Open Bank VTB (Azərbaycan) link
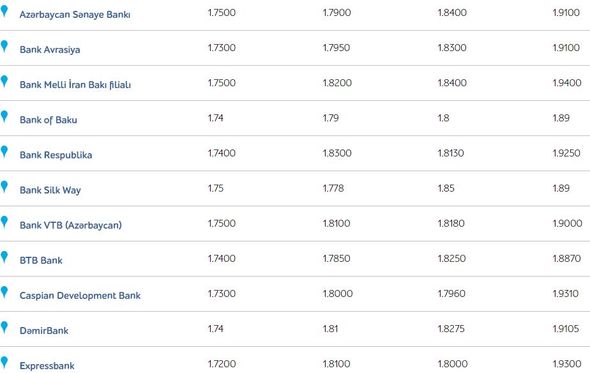This screenshot has height=373, width=590. [71, 225]
